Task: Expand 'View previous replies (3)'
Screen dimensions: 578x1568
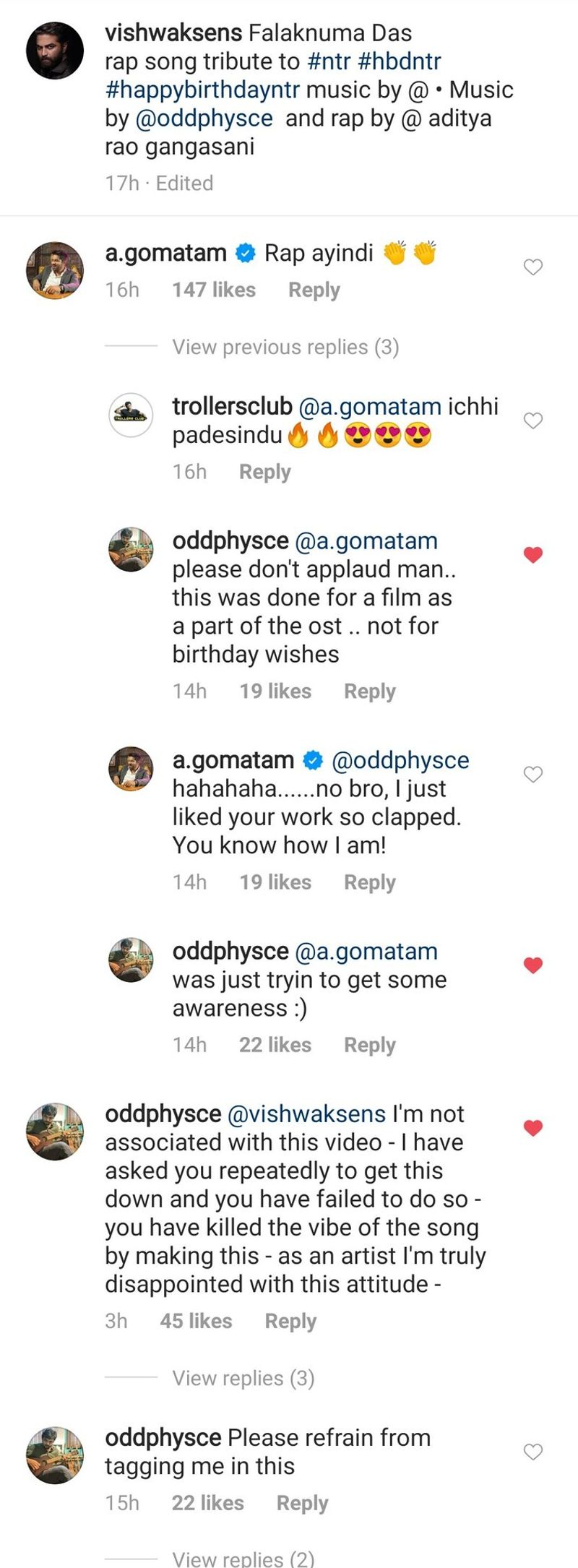Action: pos(285,348)
